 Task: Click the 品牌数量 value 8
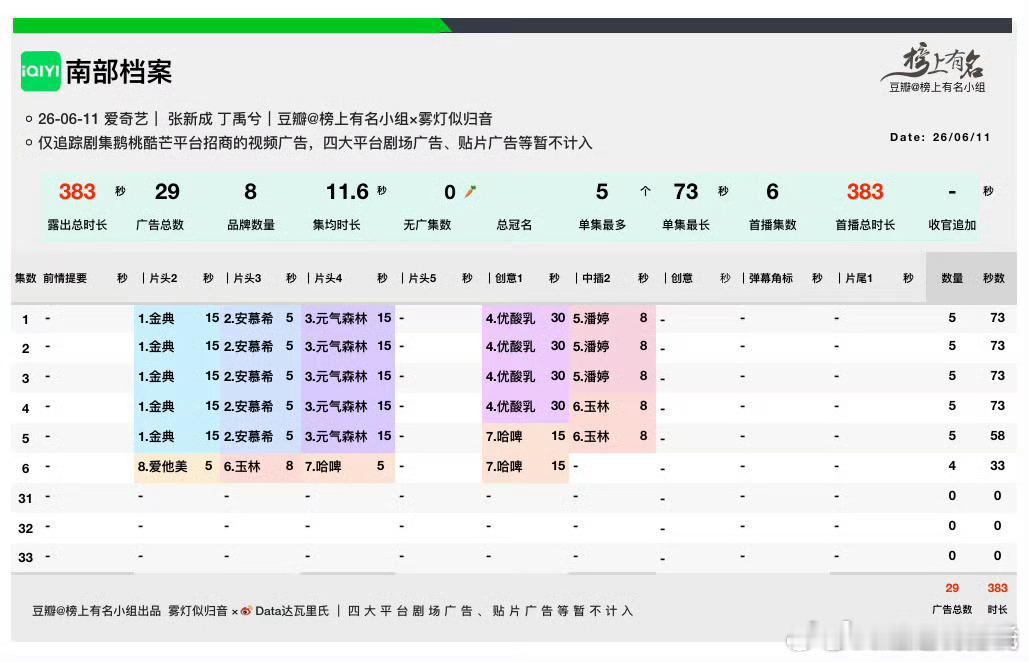coord(250,192)
